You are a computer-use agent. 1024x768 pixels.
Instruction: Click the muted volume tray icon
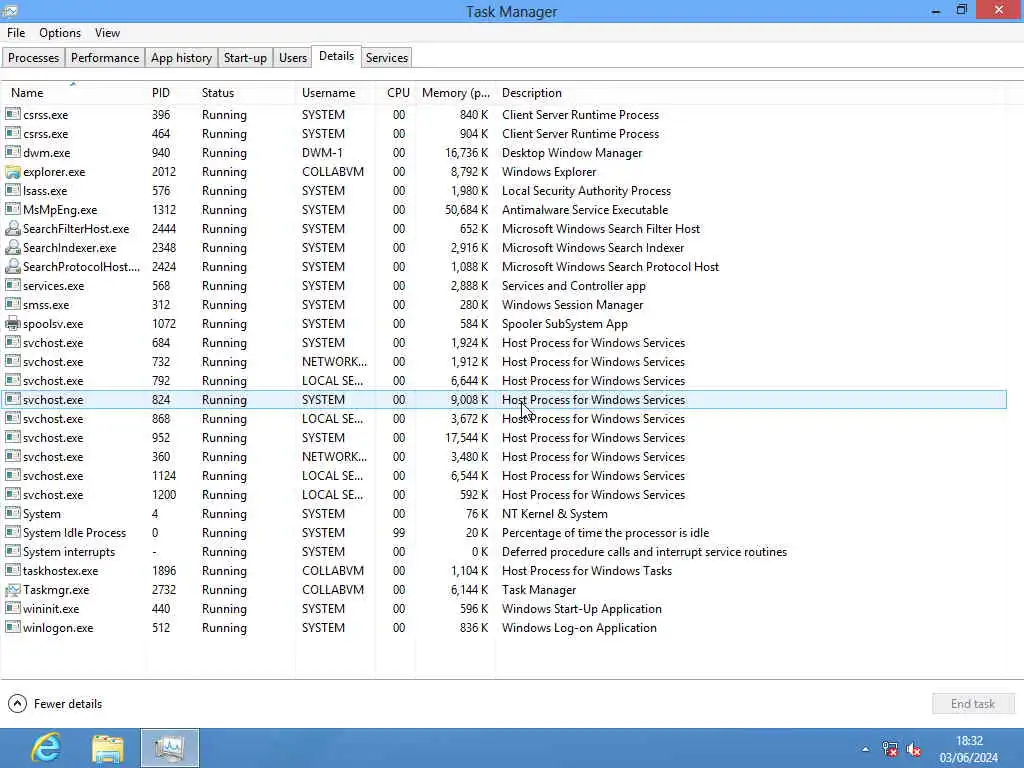(914, 749)
